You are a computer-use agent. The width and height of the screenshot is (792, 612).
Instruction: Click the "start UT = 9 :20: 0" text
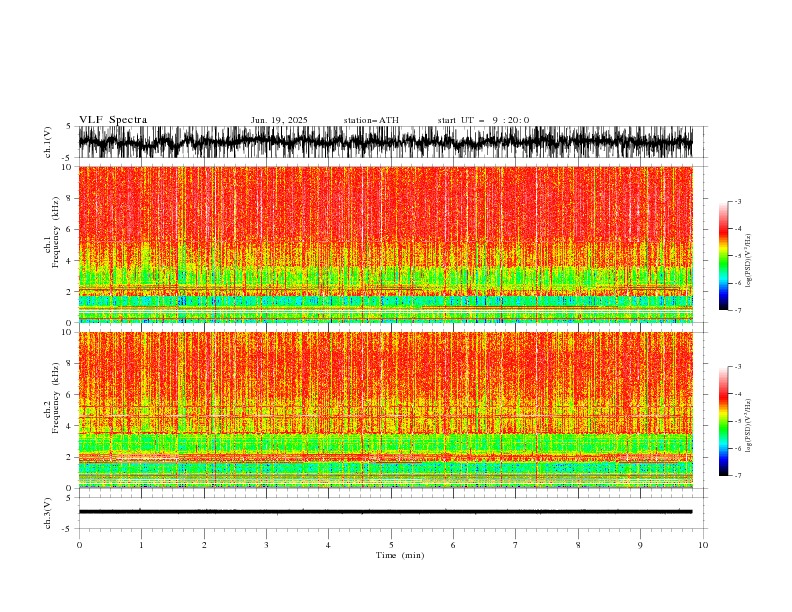tap(483, 120)
